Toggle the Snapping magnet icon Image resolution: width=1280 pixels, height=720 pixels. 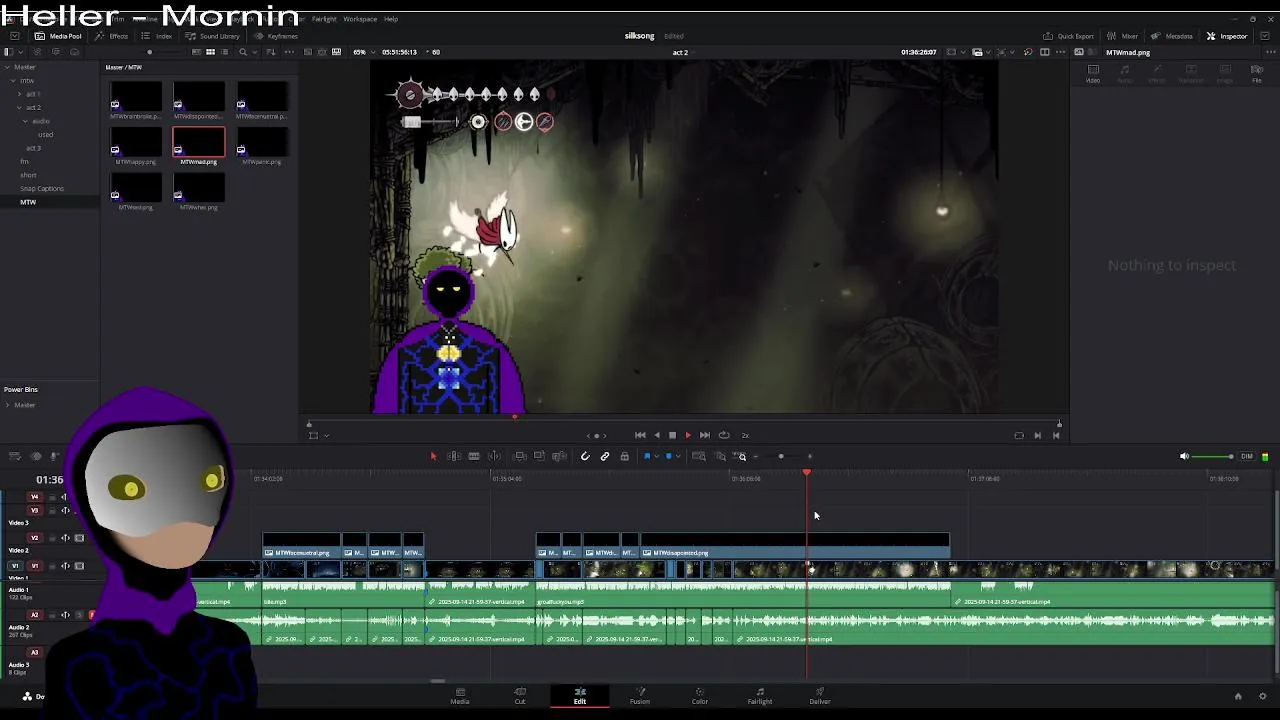[x=585, y=456]
